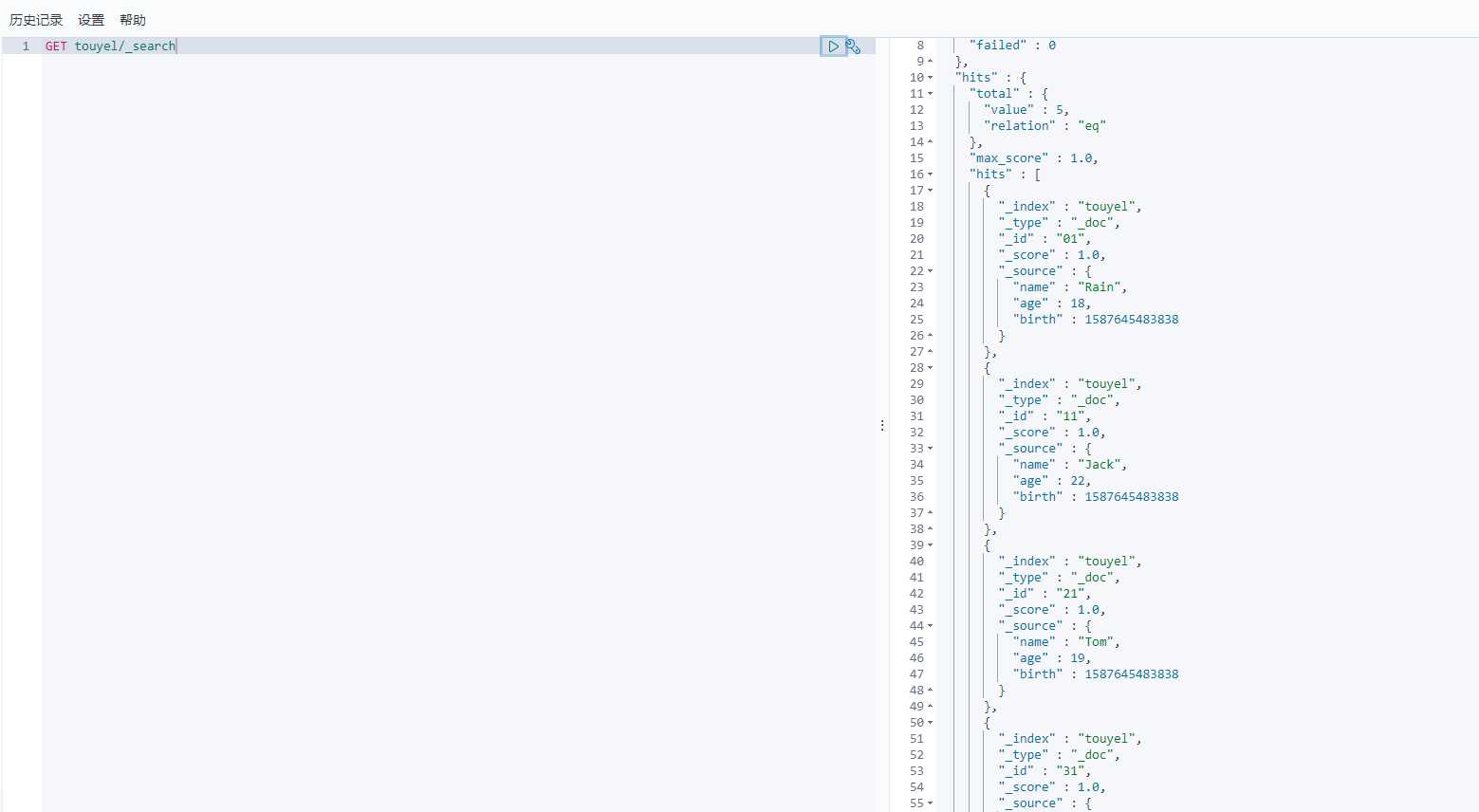Open the 帮助 help menu
Image resolution: width=1479 pixels, height=812 pixels.
133,20
